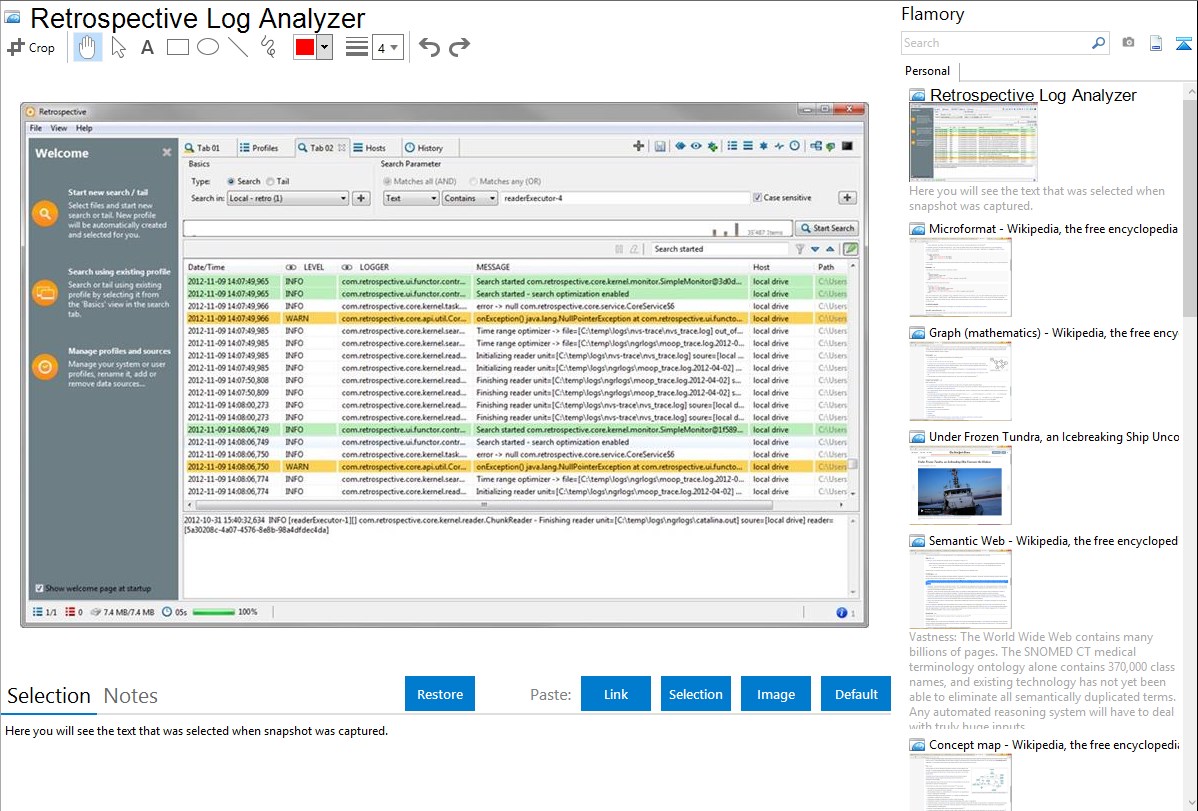Open the Text field type dropdown

411,198
